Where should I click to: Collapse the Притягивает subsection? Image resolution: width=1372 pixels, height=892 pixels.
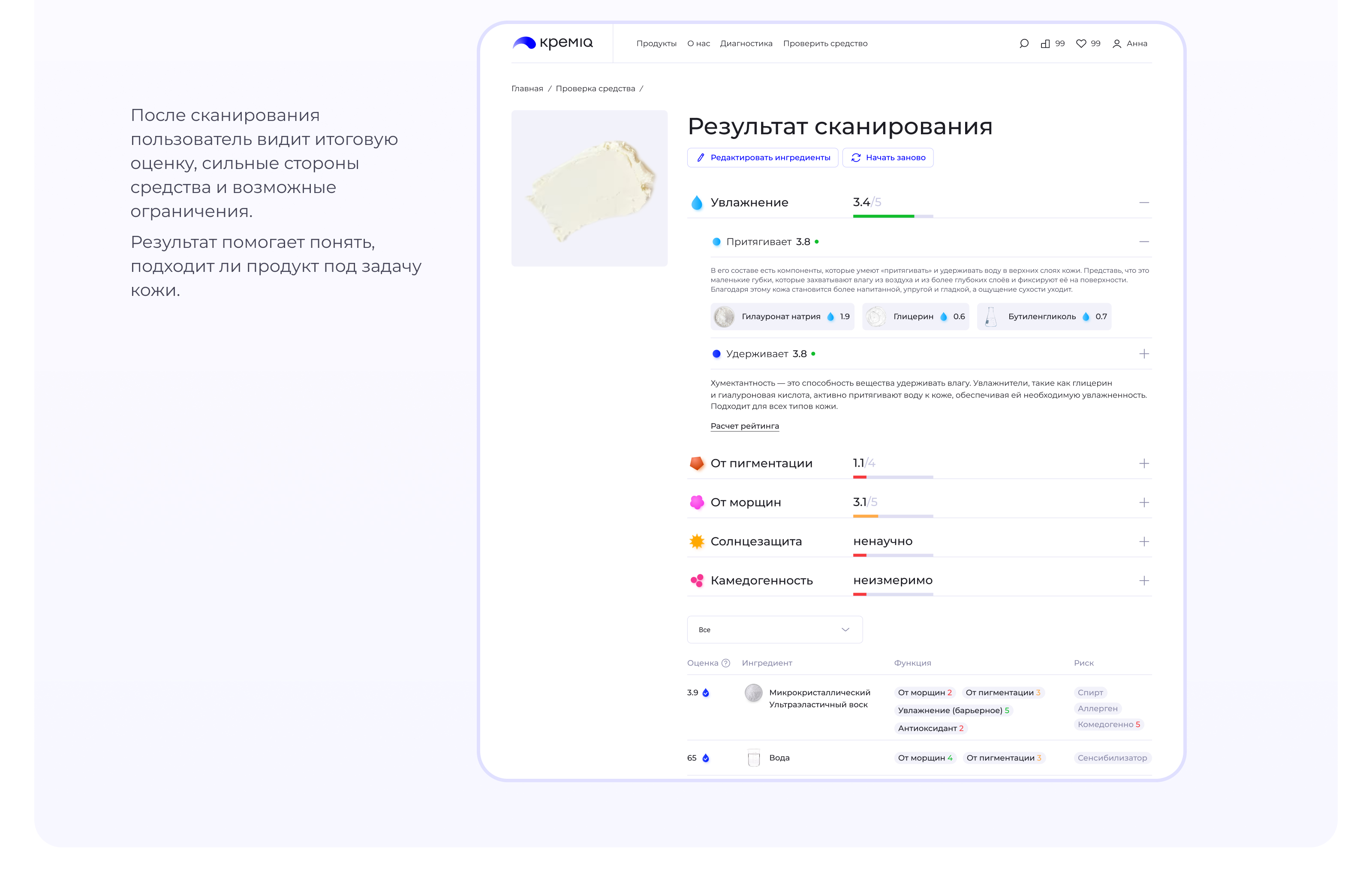click(1144, 241)
